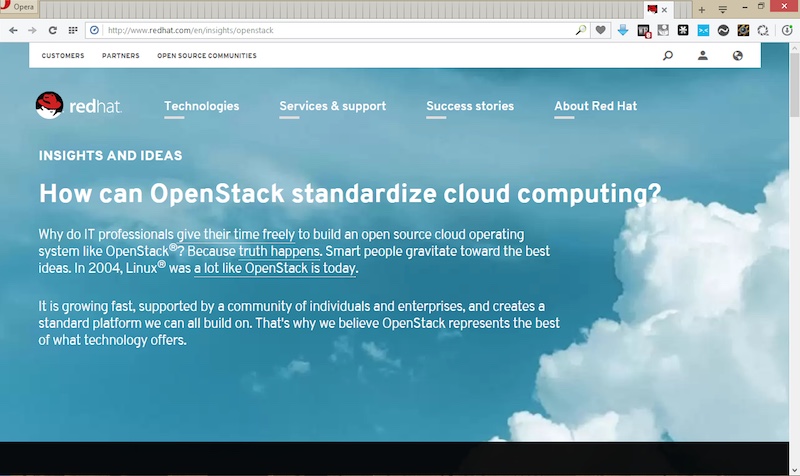Expand the Technologies menu
Screen dimensions: 800x476
202,106
